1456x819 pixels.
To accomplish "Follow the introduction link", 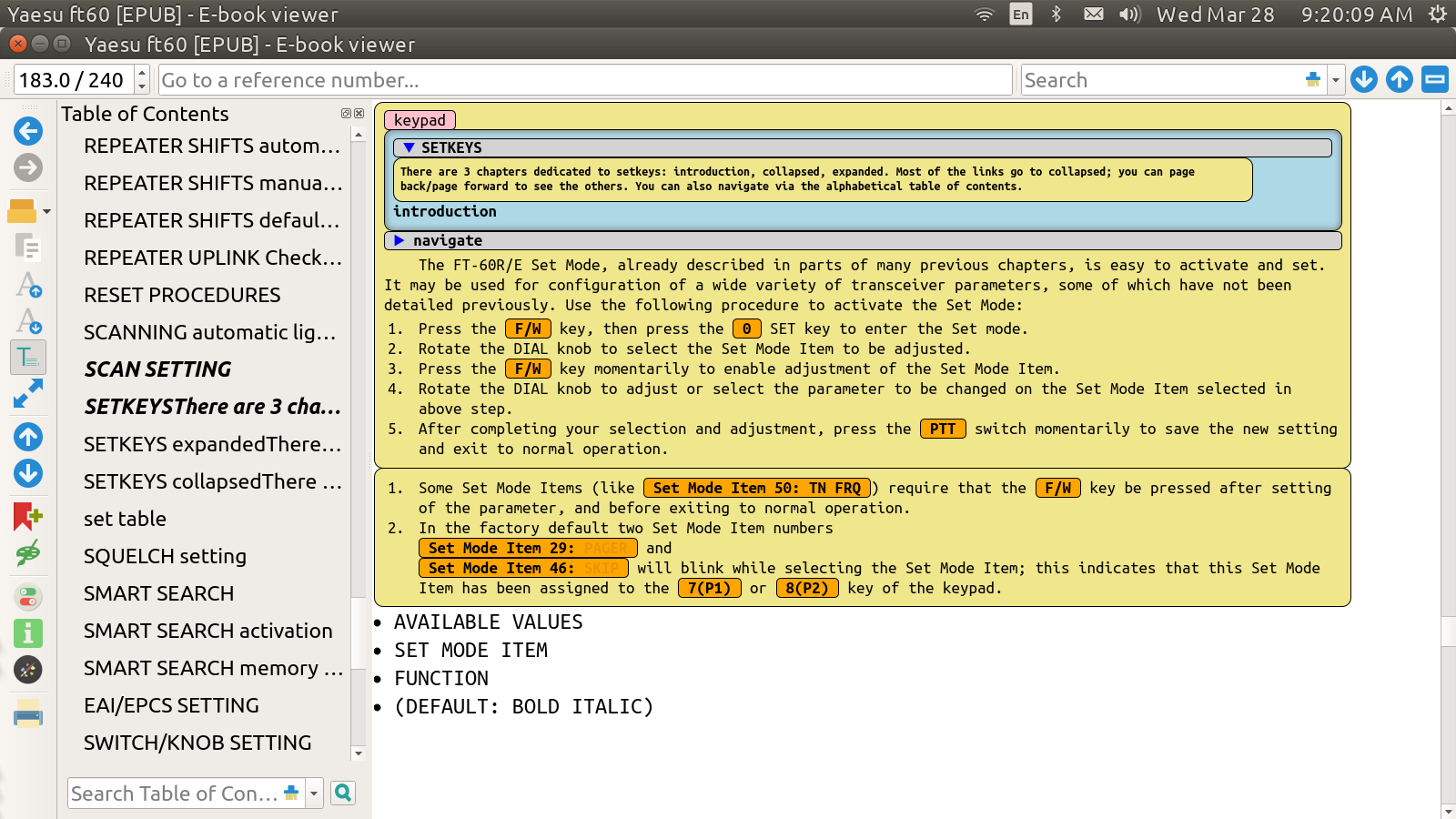I will (x=445, y=211).
